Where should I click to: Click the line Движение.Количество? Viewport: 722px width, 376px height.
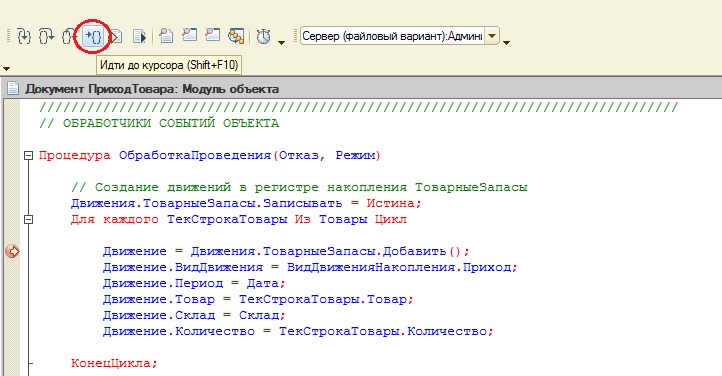pyautogui.click(x=298, y=331)
